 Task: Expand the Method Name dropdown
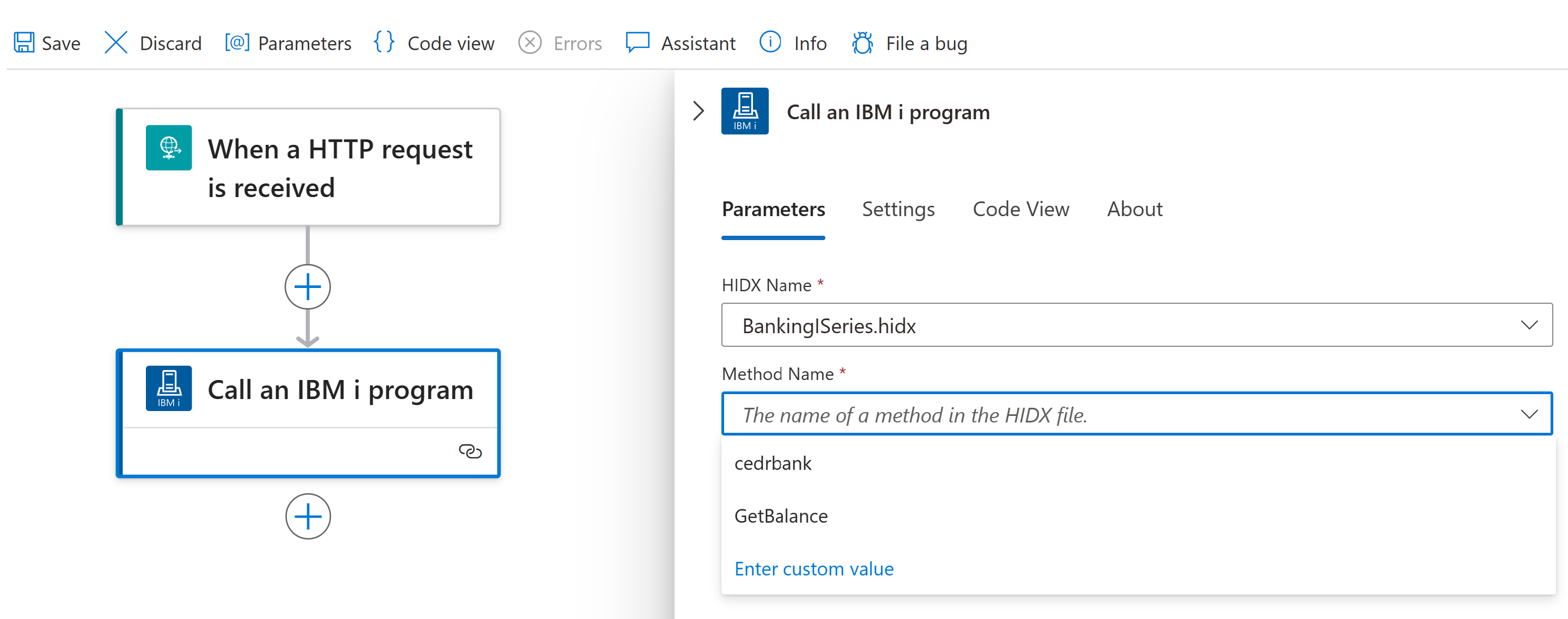click(x=1528, y=413)
